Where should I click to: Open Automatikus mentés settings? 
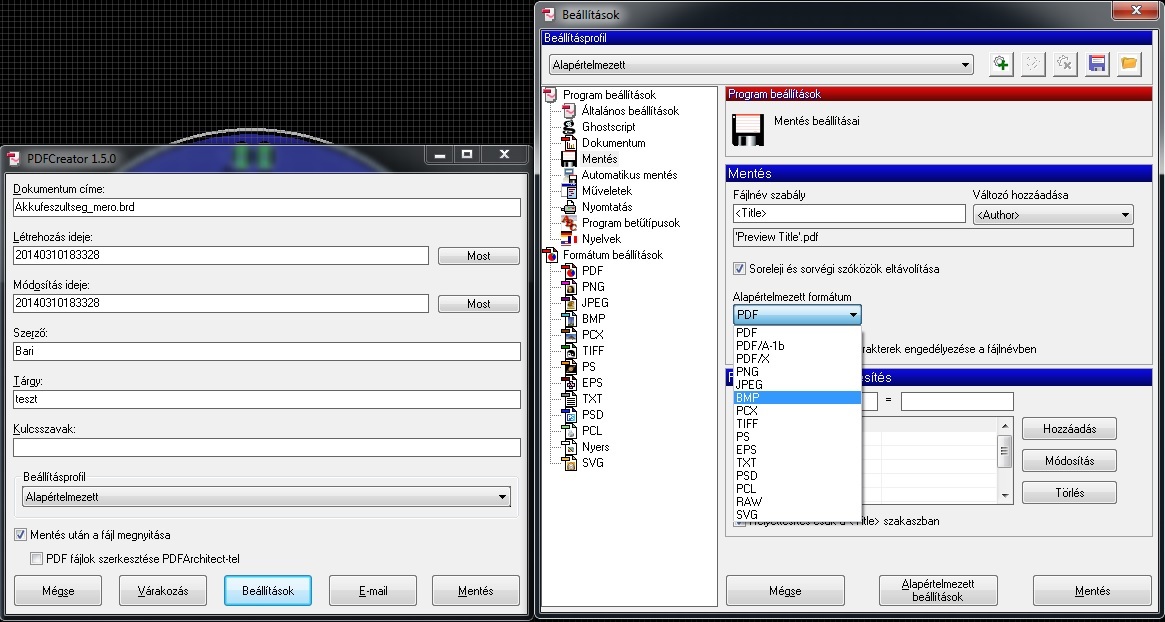pyautogui.click(x=629, y=175)
